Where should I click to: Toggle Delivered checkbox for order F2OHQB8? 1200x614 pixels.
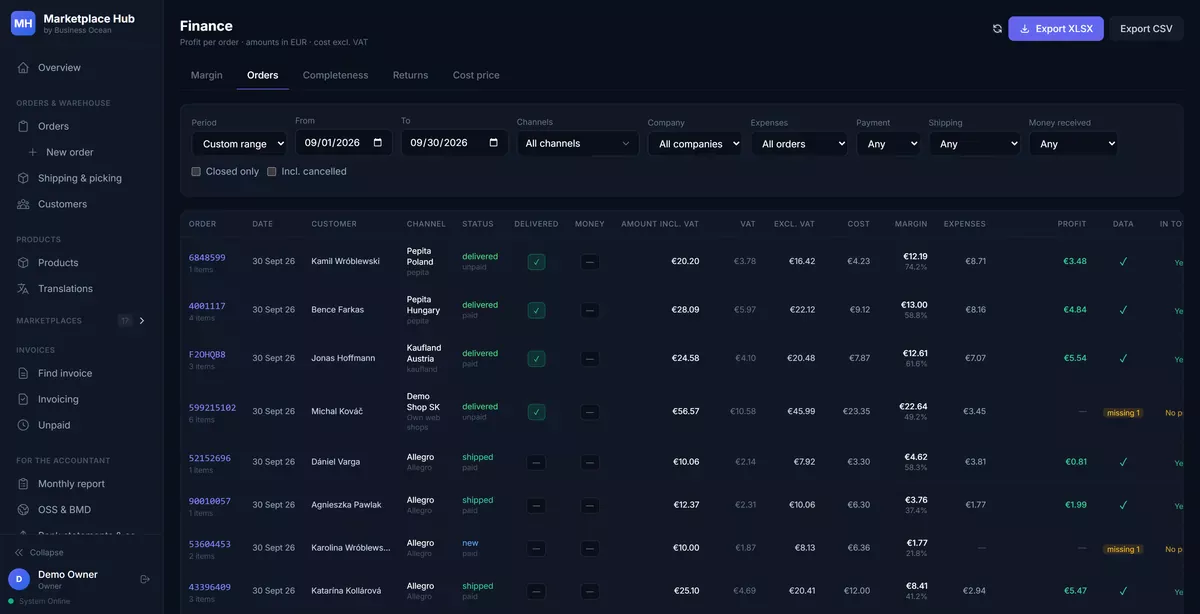(x=537, y=359)
